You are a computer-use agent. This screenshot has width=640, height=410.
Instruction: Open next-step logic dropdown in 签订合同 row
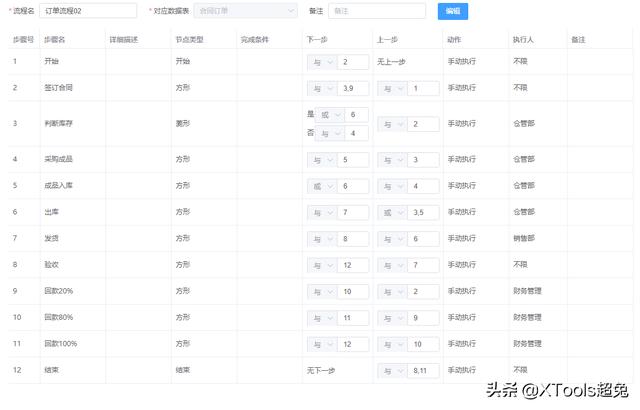(322, 89)
